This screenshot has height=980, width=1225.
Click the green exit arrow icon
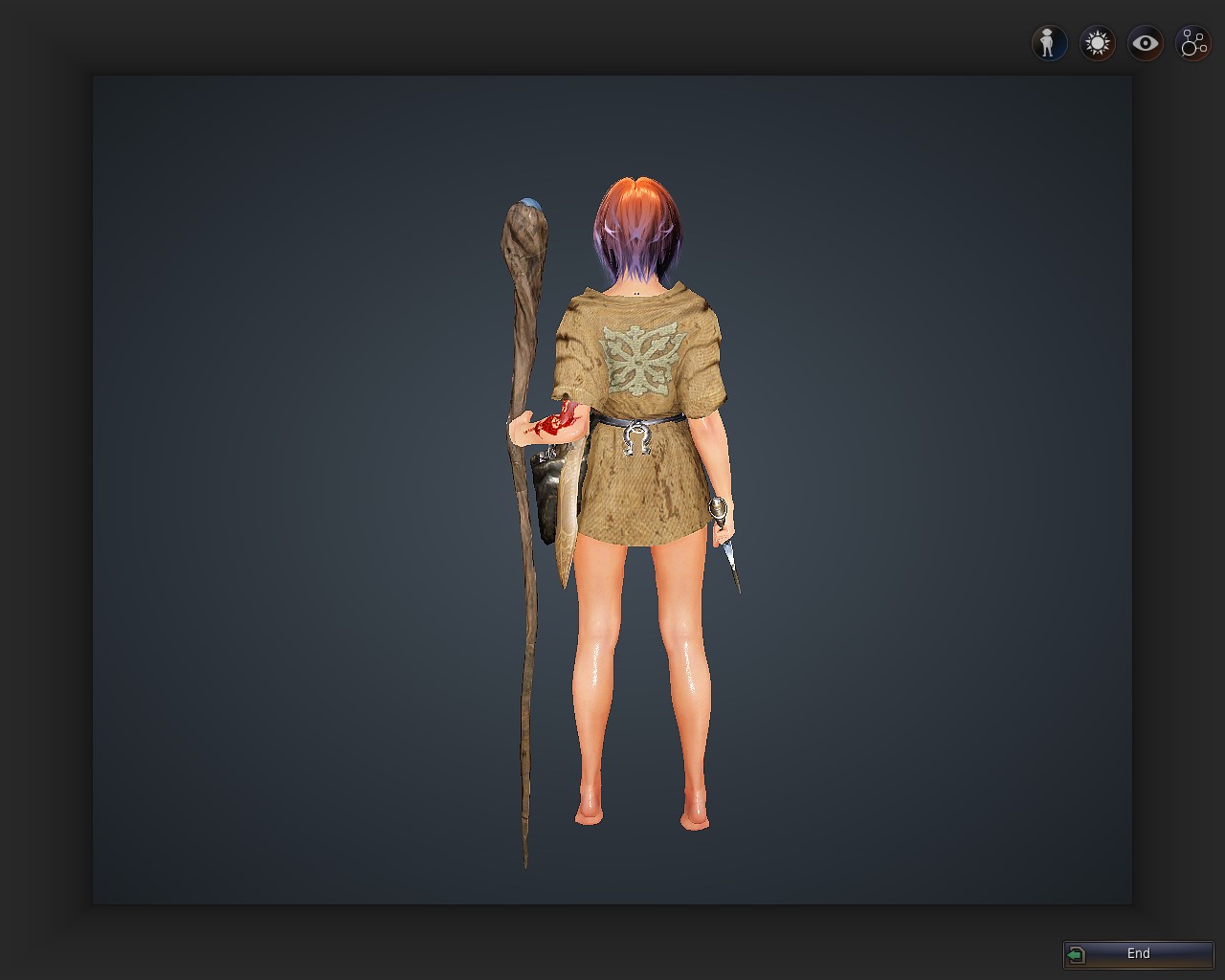coord(1077,954)
